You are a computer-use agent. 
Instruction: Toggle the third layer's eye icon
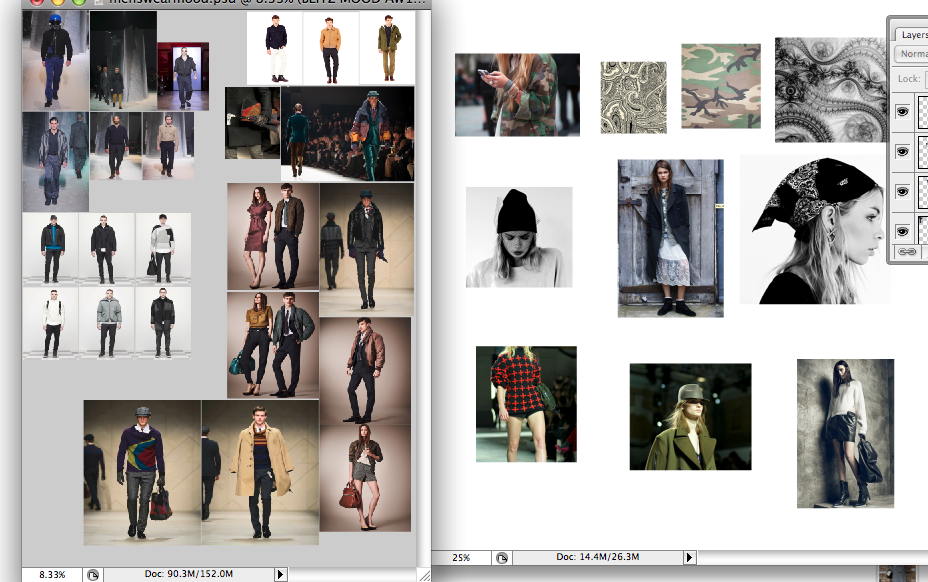click(902, 190)
